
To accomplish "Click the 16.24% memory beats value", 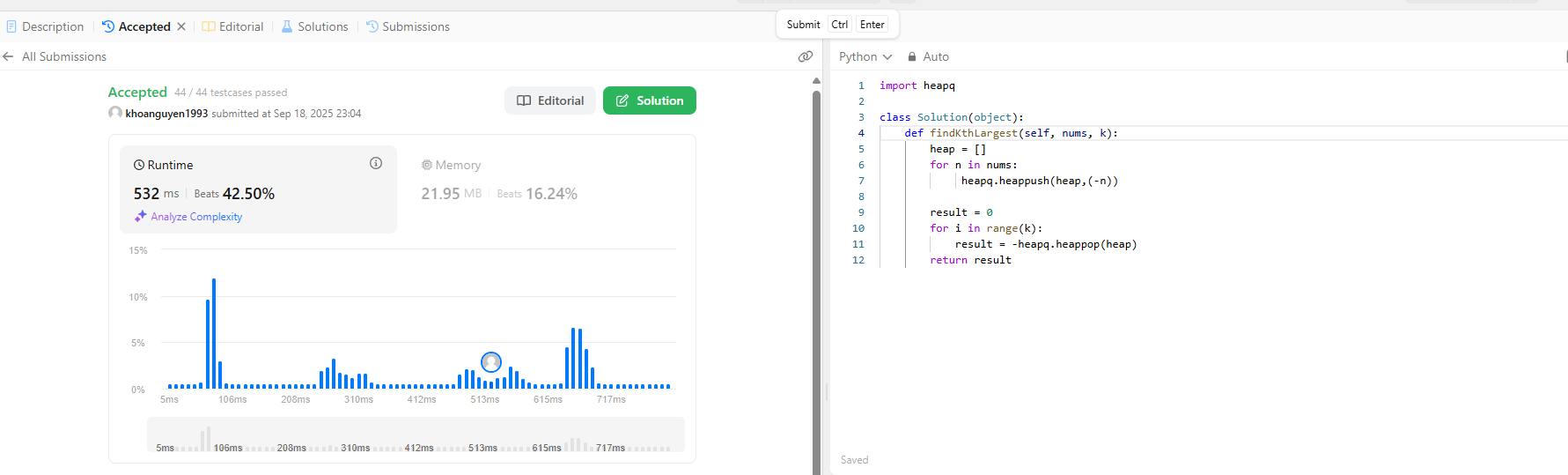I will click(x=551, y=194).
